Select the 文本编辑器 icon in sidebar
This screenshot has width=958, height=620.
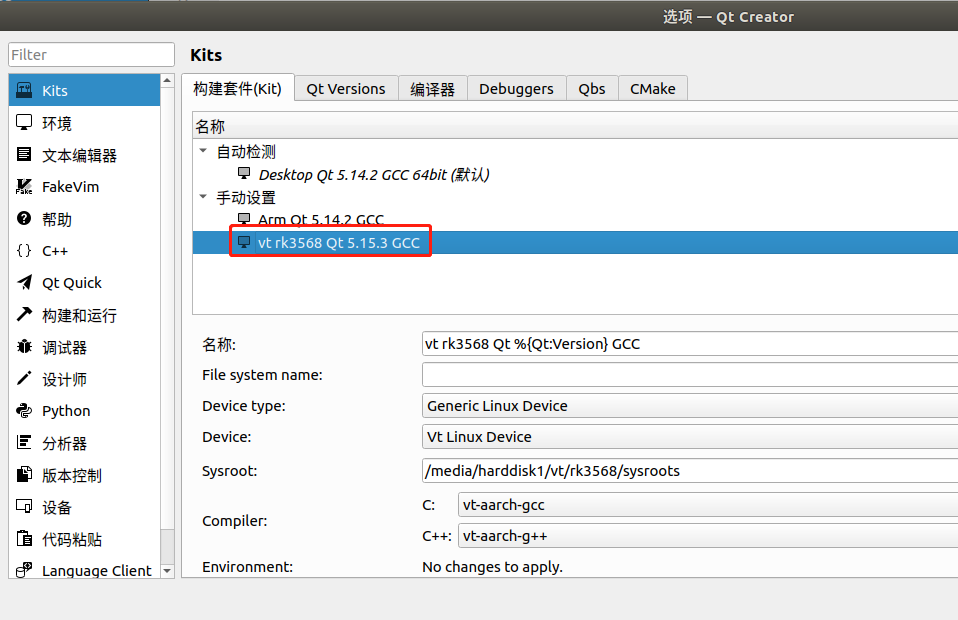click(x=25, y=155)
